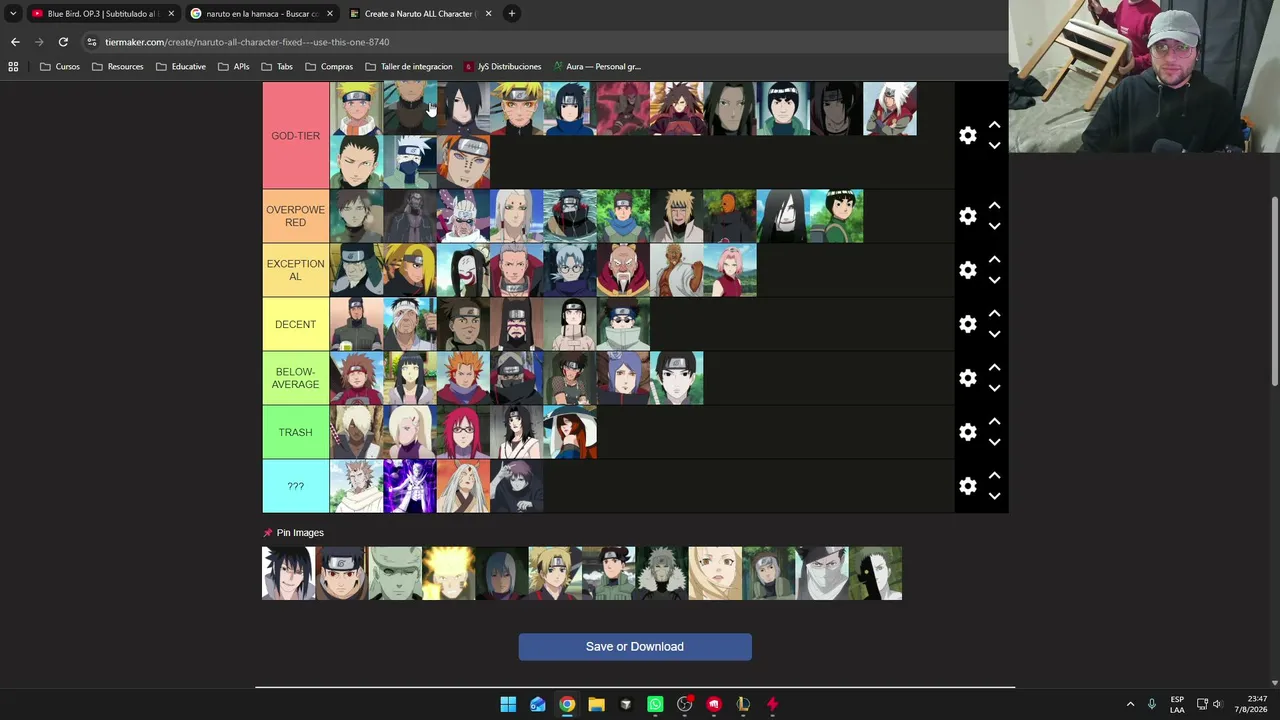Open the Educative bookmark folder

(181, 67)
